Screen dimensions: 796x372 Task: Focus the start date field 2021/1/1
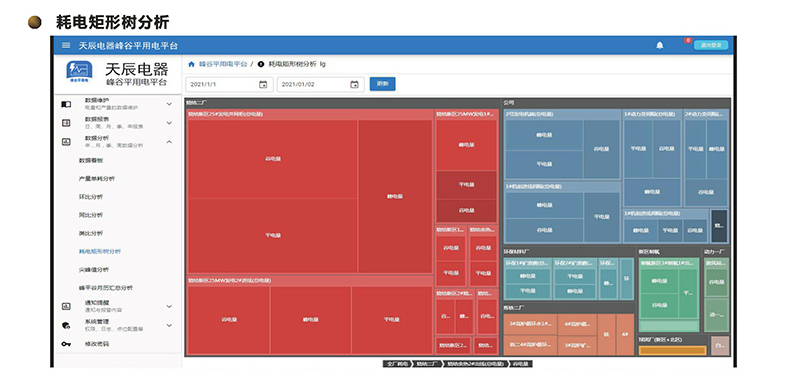(x=229, y=84)
